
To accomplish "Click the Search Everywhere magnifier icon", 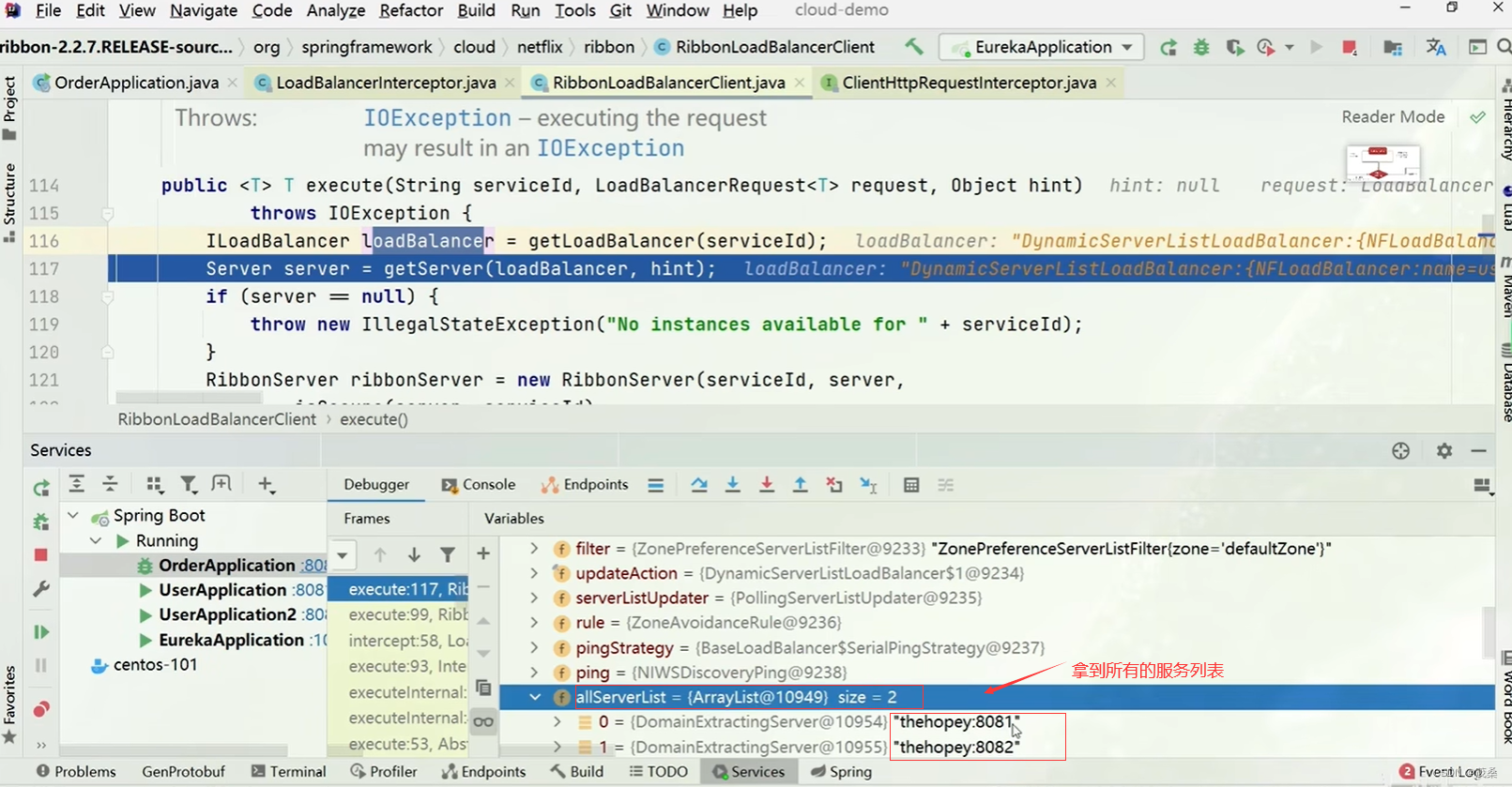I will click(x=1504, y=47).
